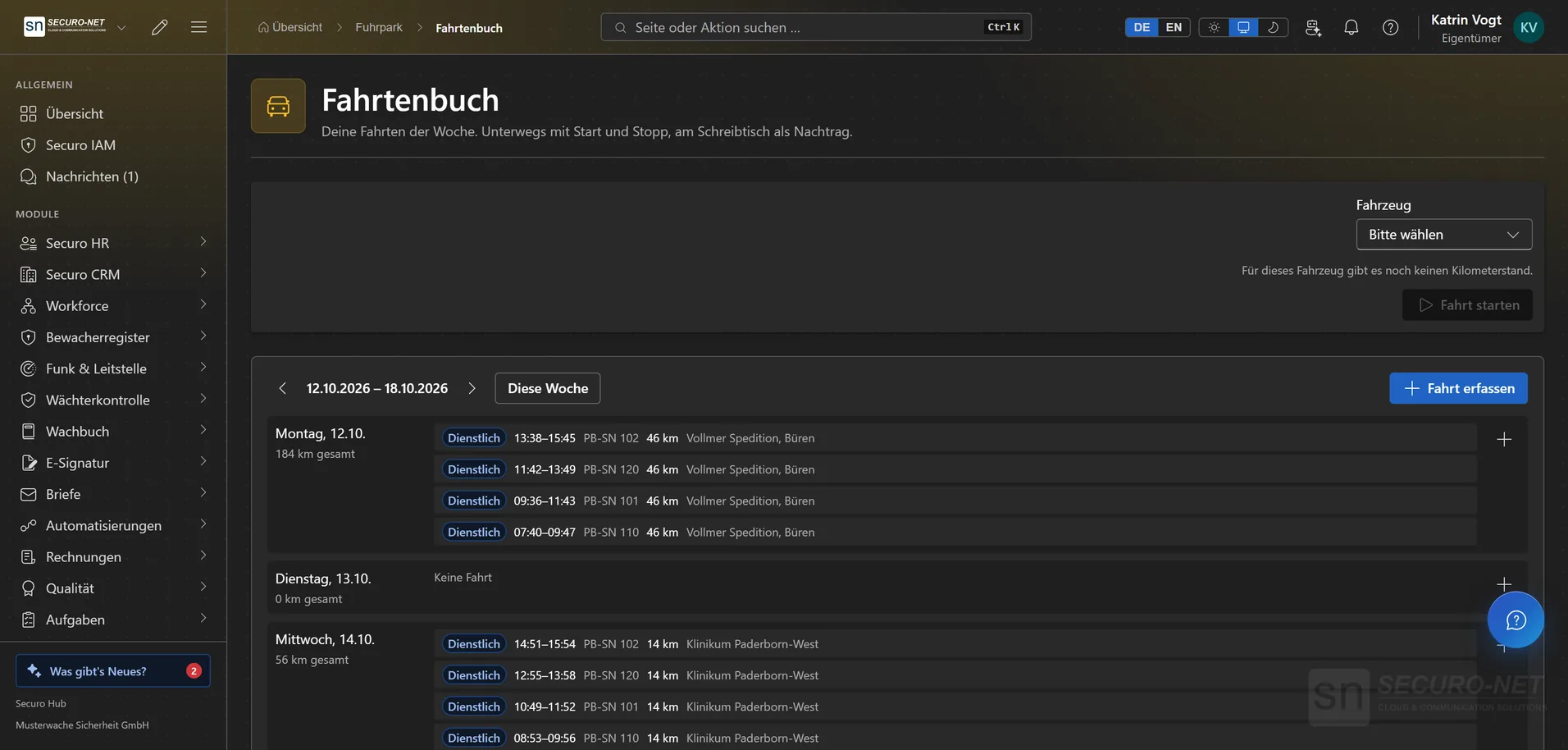1568x750 pixels.
Task: Select the light theme sun toggle
Action: (1214, 27)
